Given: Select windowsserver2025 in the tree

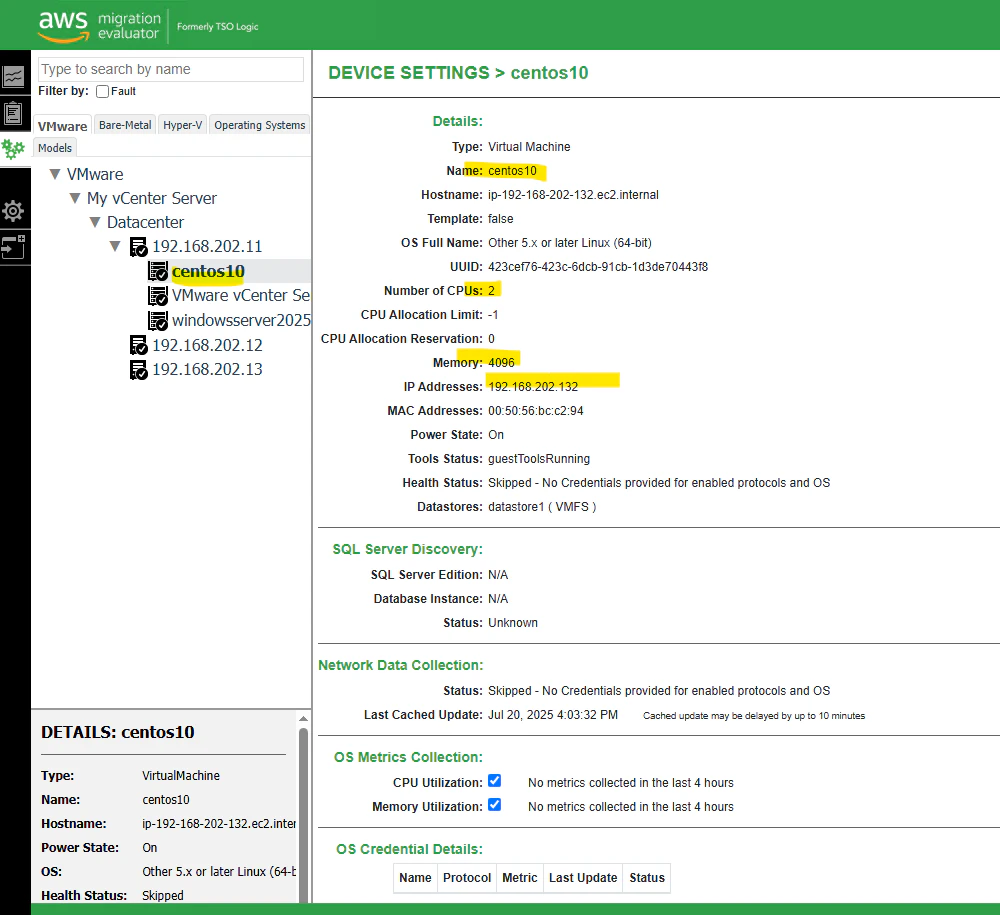Looking at the screenshot, I should [x=241, y=320].
